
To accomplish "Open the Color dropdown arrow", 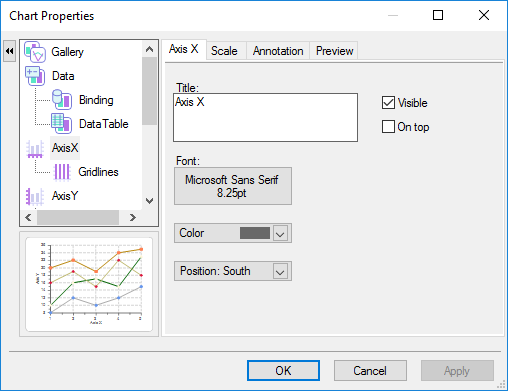I will coord(280,233).
